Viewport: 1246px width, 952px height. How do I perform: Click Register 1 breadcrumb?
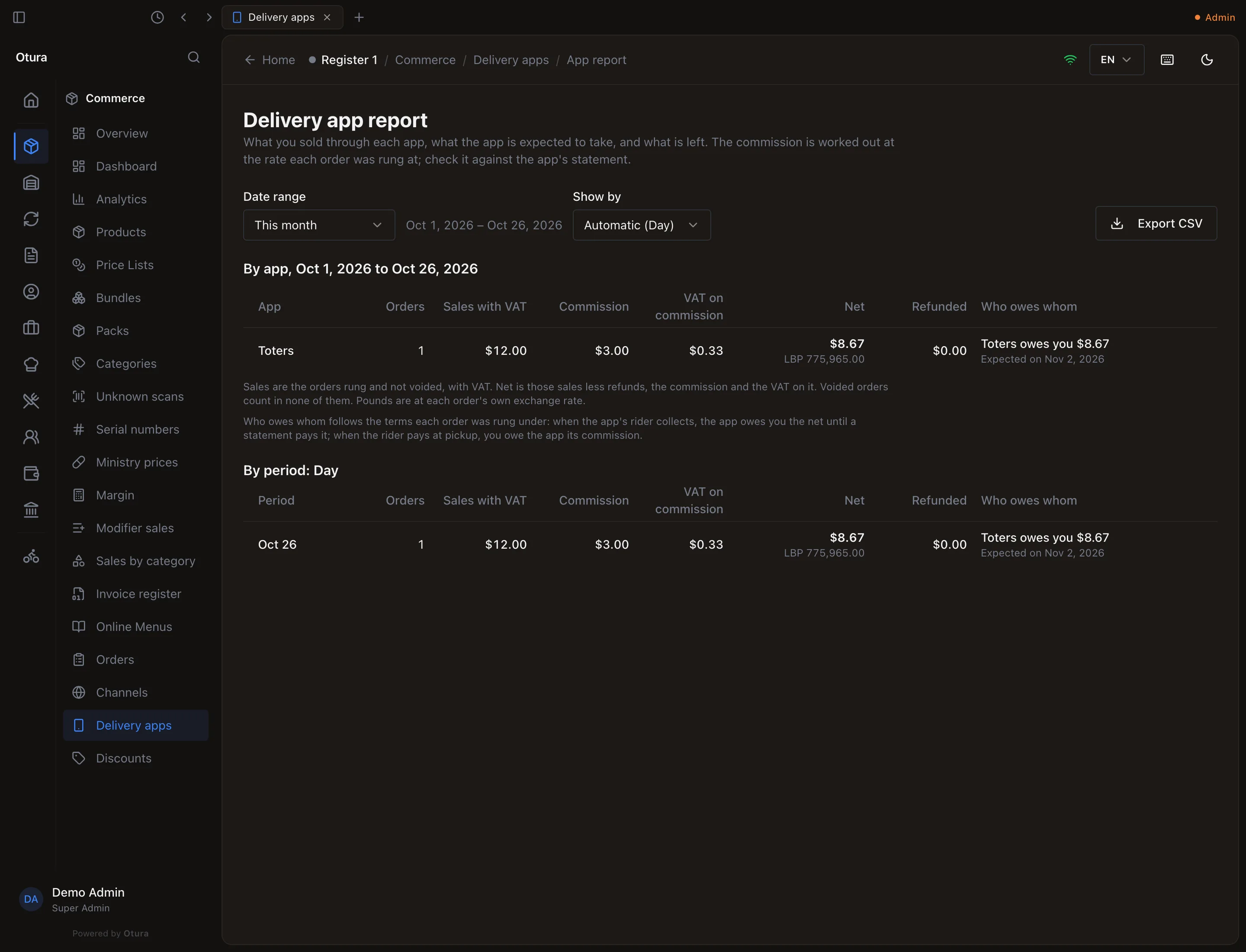343,60
